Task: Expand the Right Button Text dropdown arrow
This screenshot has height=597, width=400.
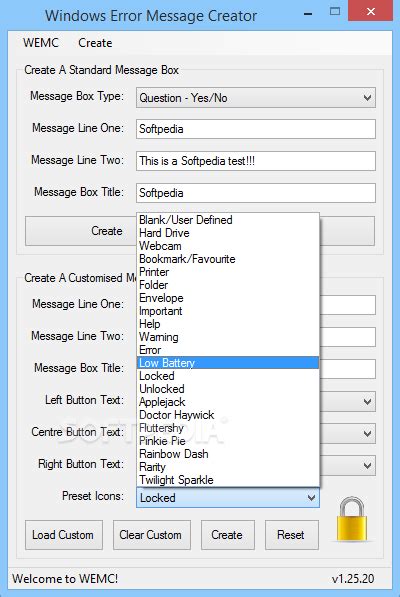Action: (x=367, y=465)
